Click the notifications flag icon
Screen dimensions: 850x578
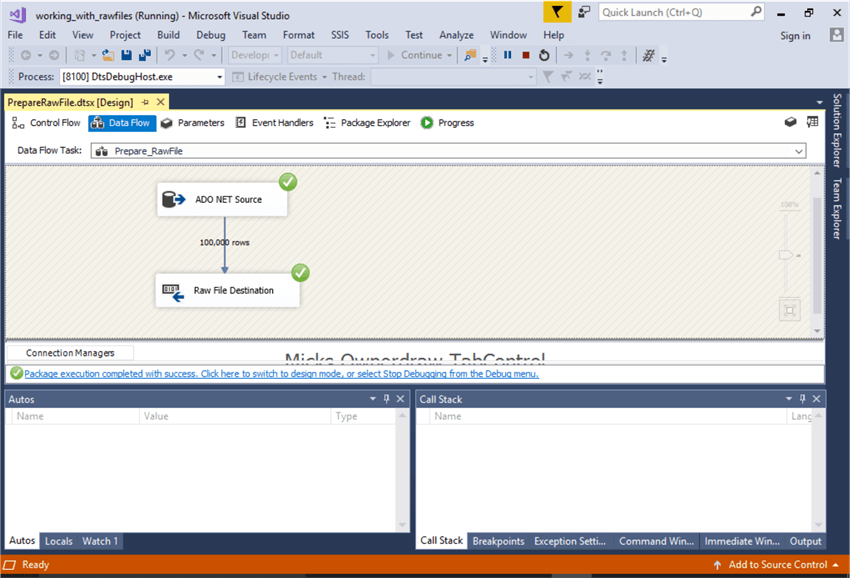(557, 12)
